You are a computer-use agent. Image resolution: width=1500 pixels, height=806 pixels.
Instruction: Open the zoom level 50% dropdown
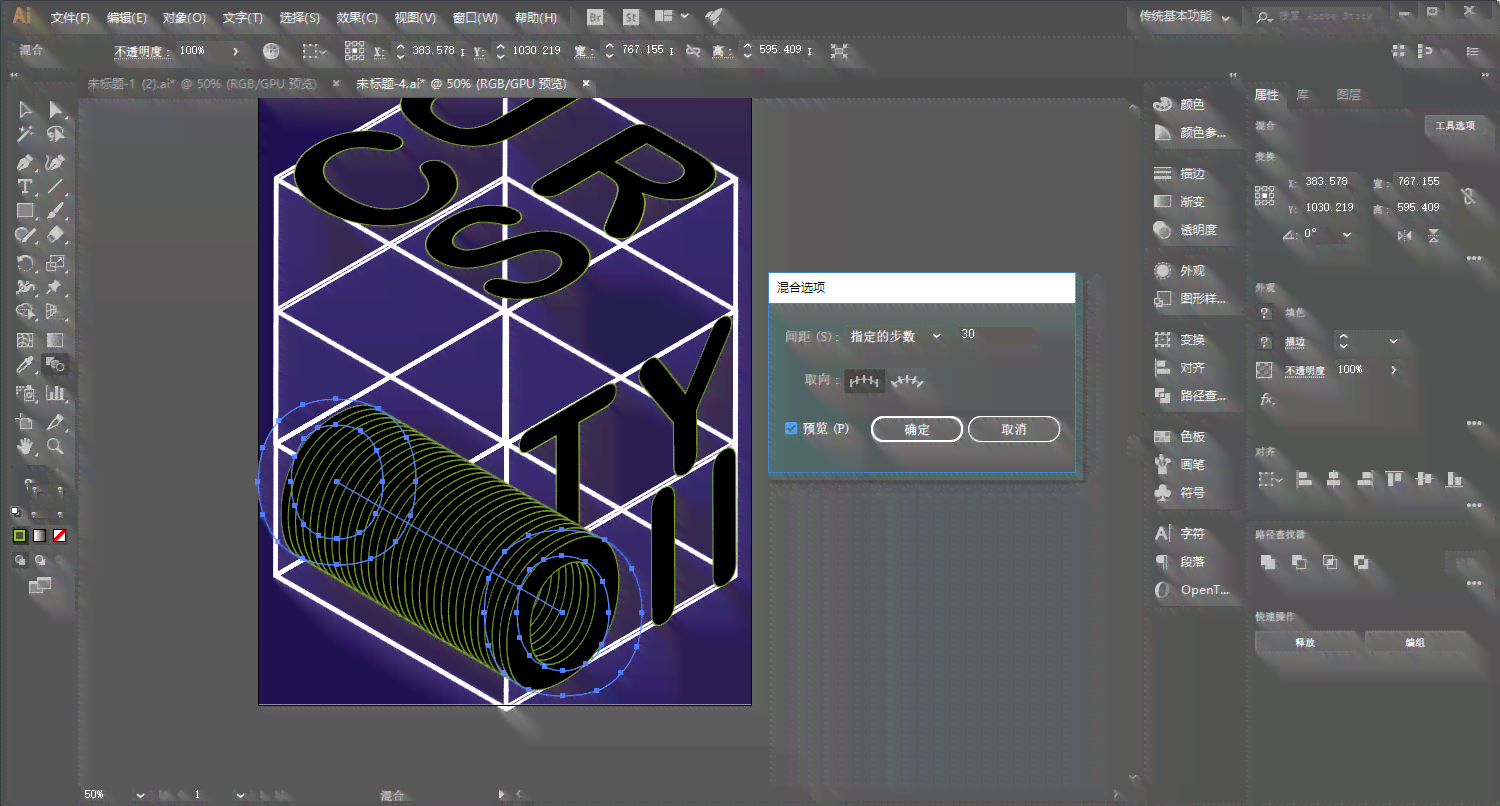tap(139, 795)
